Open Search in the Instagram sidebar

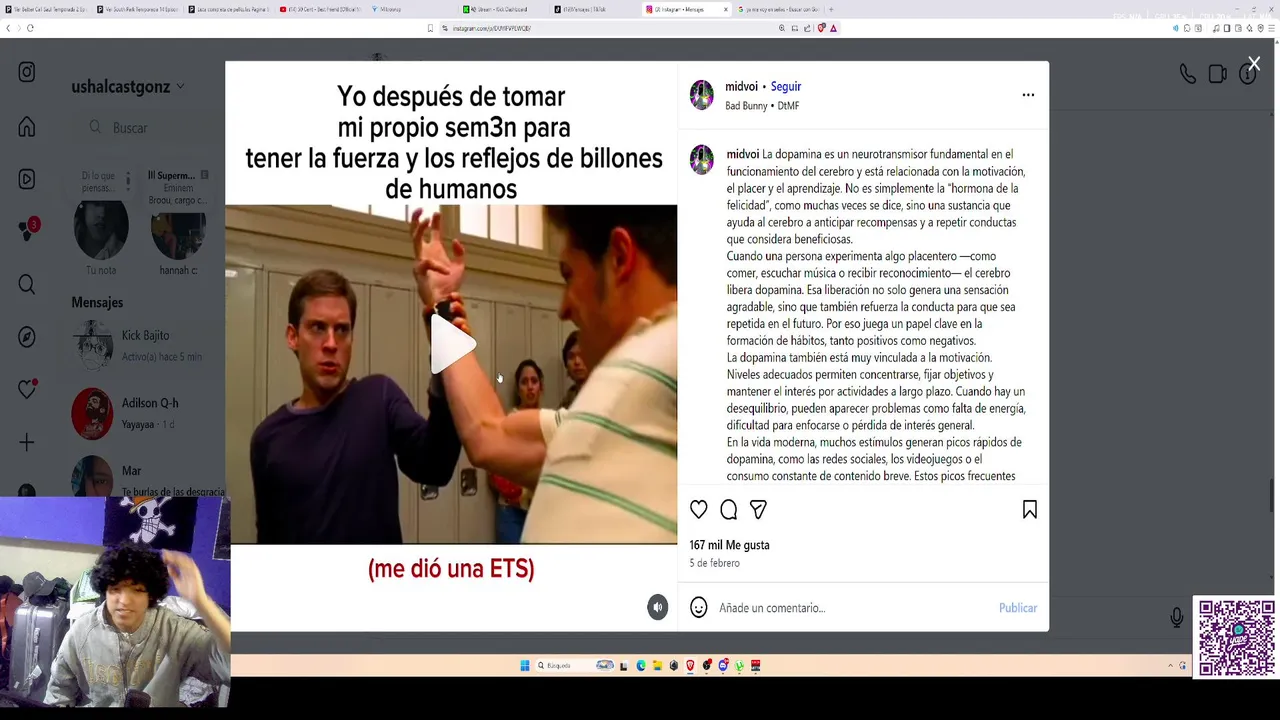27,285
